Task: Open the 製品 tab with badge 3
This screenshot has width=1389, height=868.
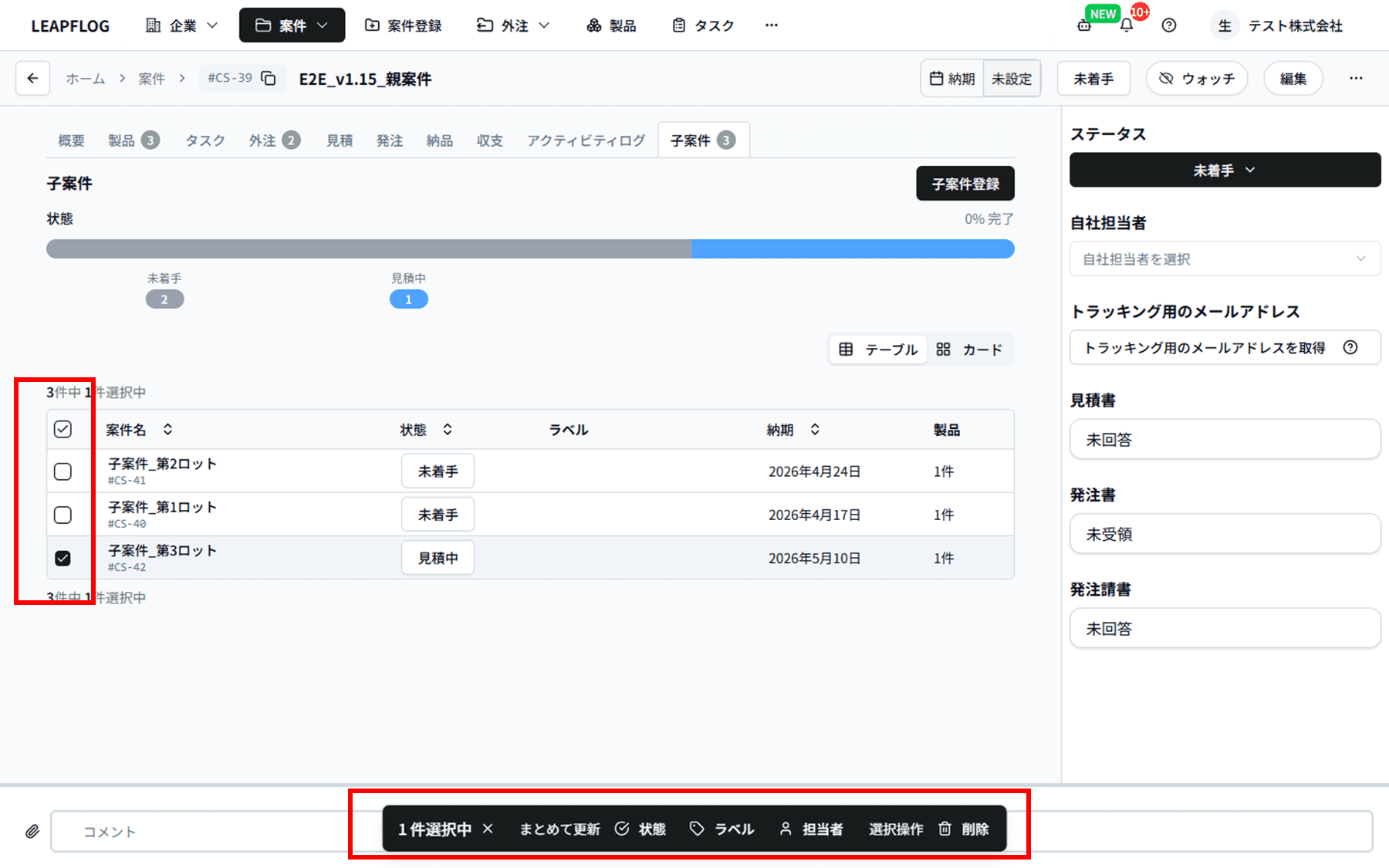Action: pyautogui.click(x=133, y=140)
